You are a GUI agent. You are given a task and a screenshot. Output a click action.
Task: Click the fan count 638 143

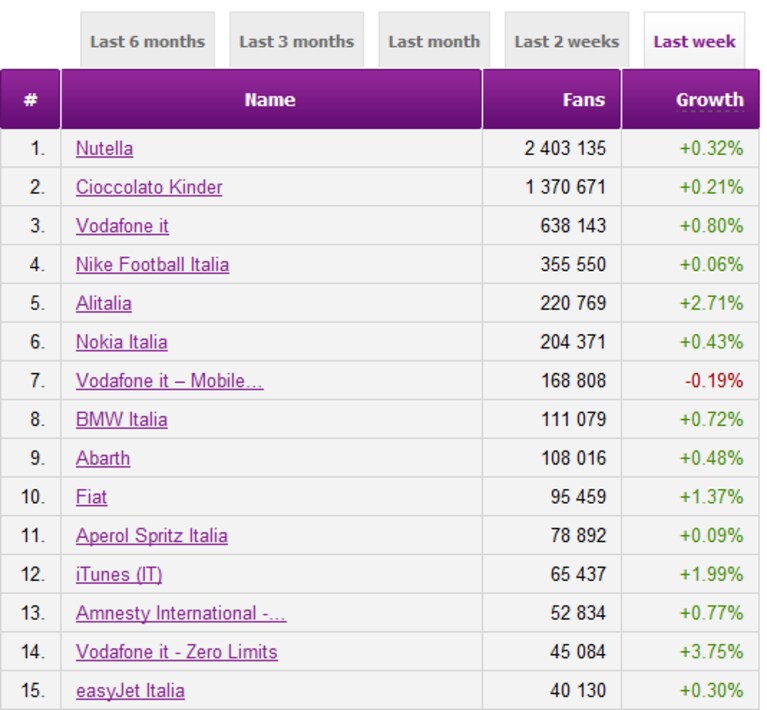[573, 226]
